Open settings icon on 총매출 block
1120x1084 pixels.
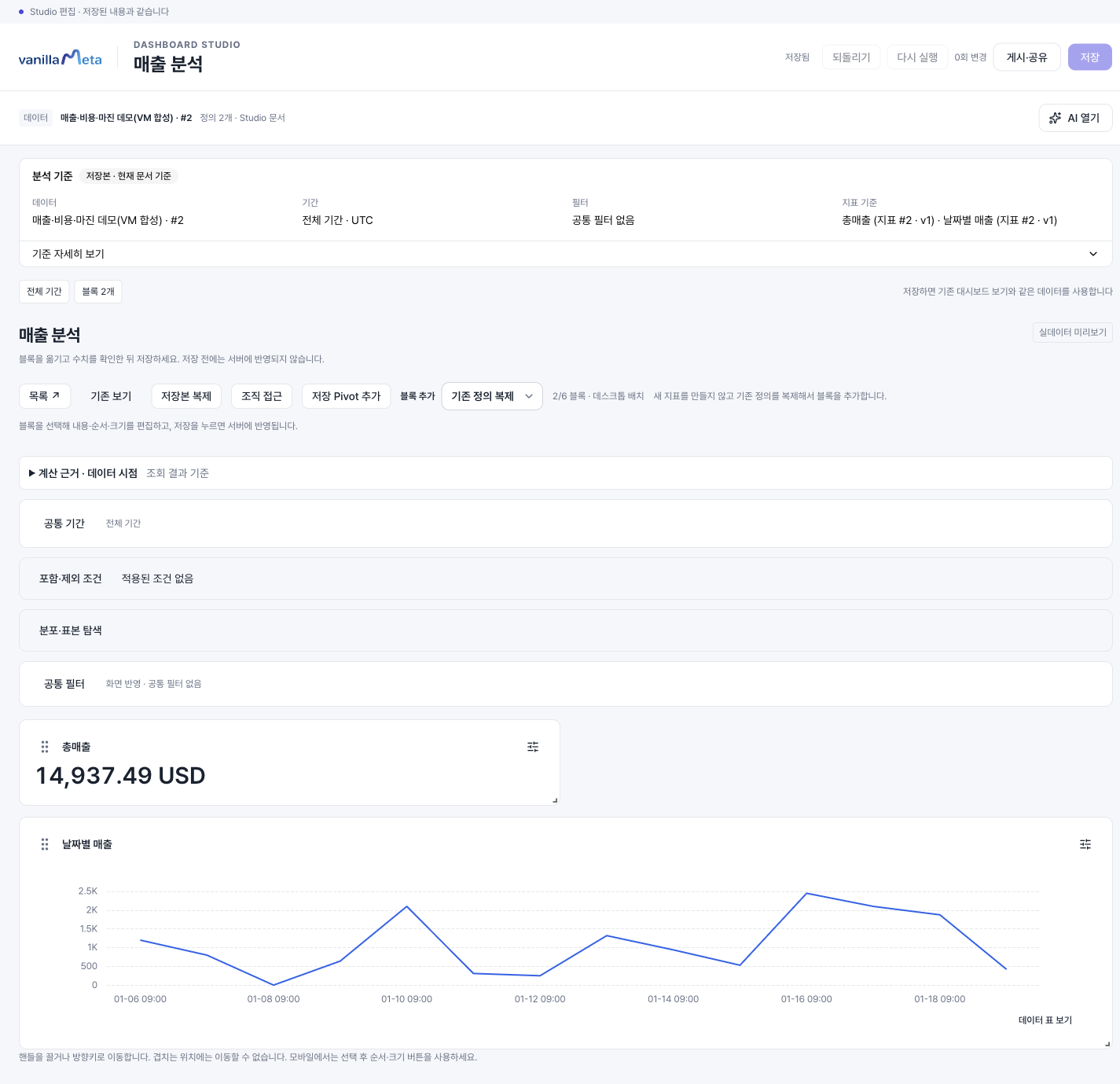pyautogui.click(x=533, y=747)
